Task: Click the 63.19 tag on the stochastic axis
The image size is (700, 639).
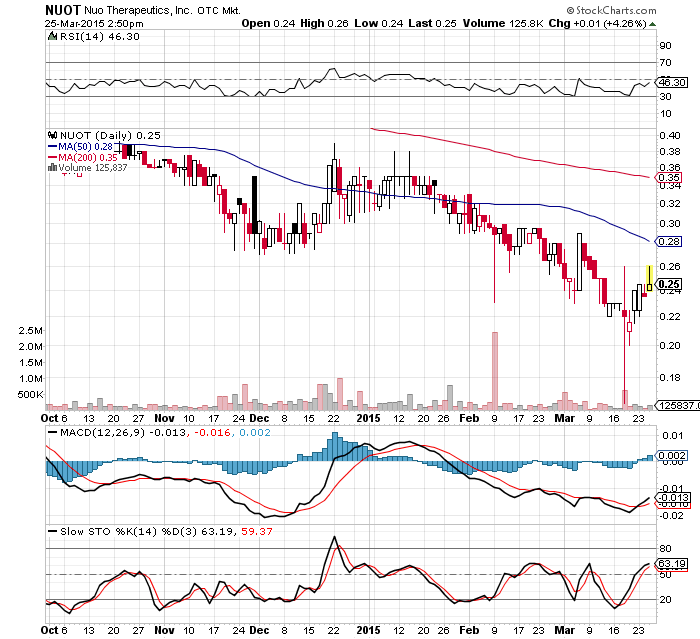Action: 672,564
